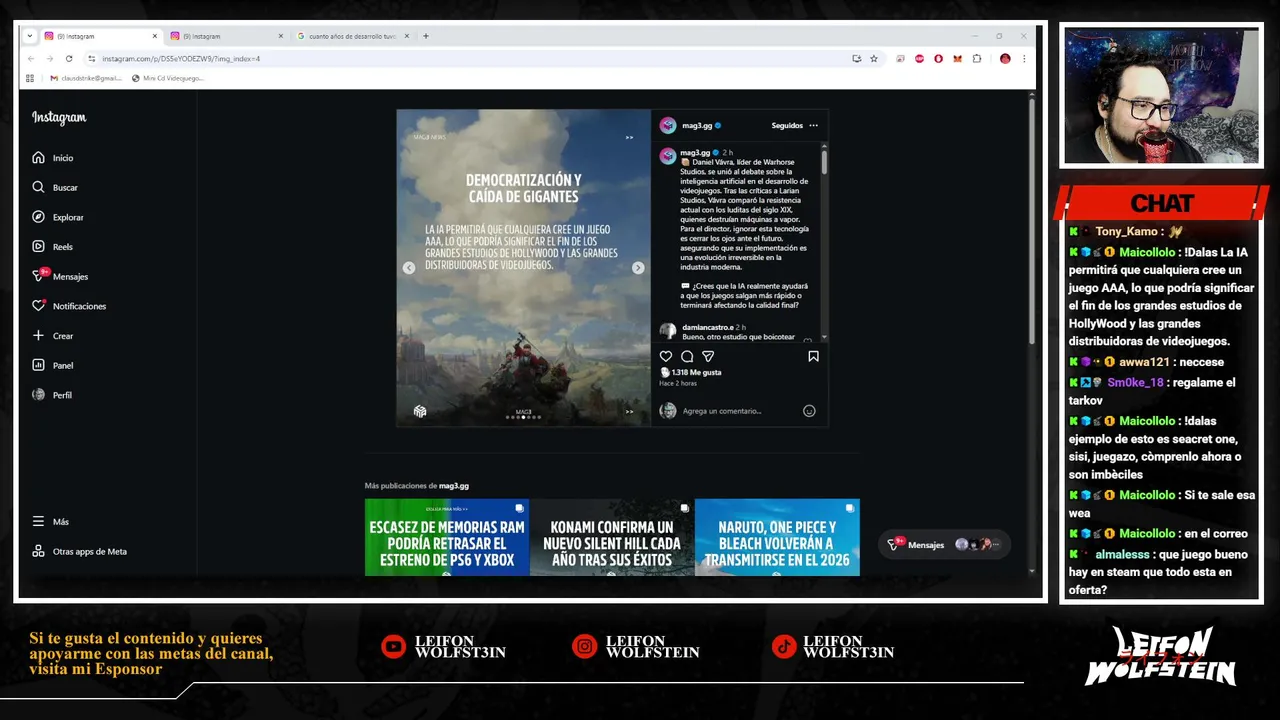Bookmark the page with the star icon

coord(874,59)
